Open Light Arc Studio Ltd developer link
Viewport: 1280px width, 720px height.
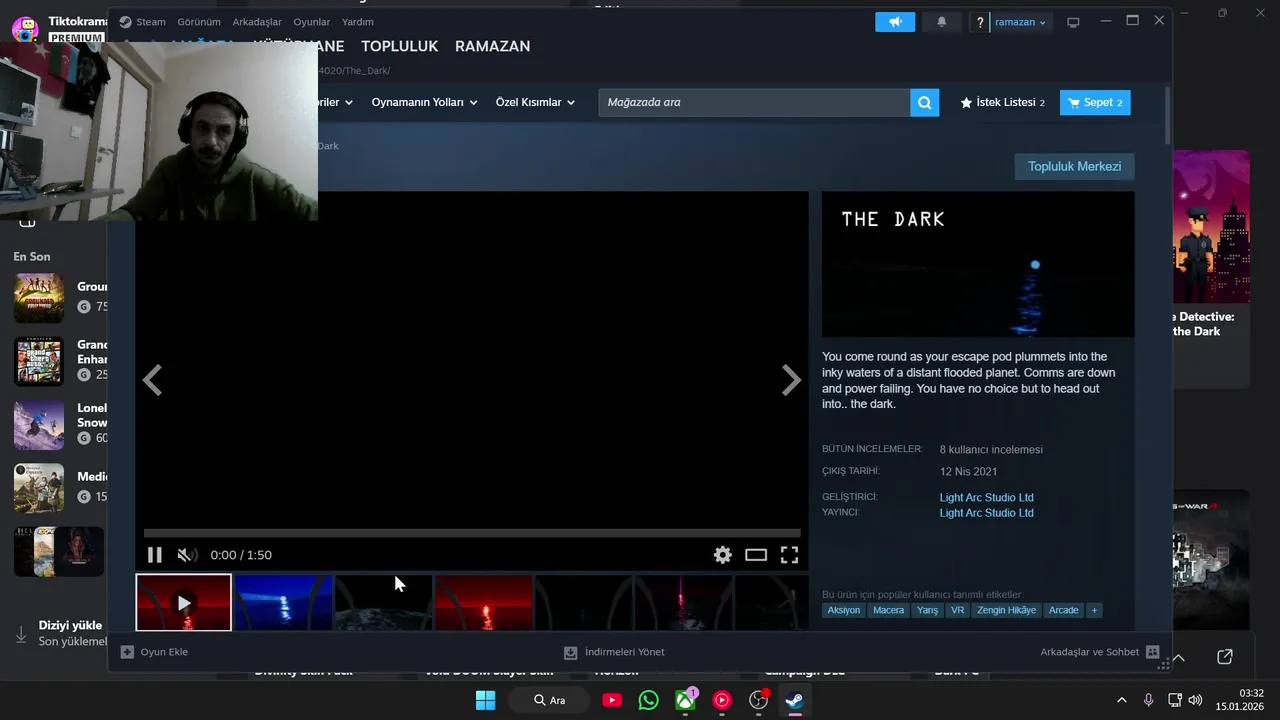pos(986,497)
